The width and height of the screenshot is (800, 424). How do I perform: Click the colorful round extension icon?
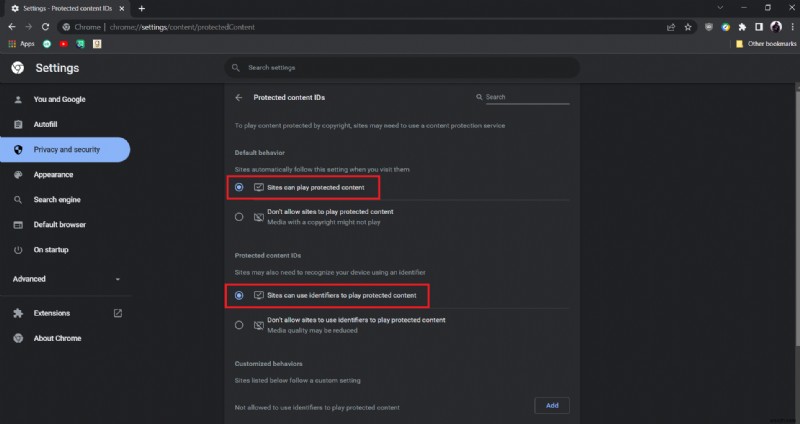click(x=726, y=27)
